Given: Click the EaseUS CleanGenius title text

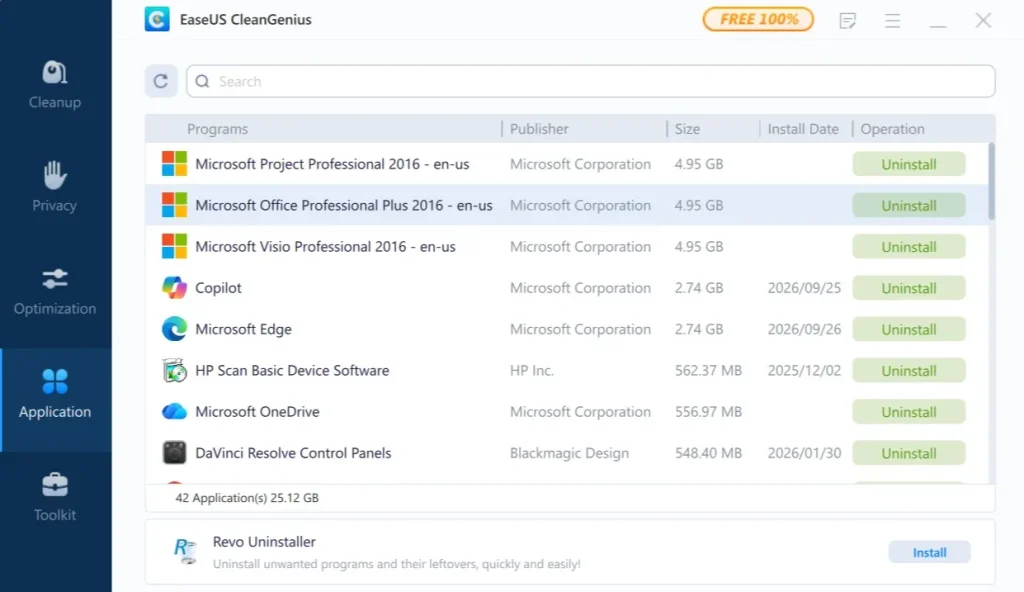Looking at the screenshot, I should 246,20.
